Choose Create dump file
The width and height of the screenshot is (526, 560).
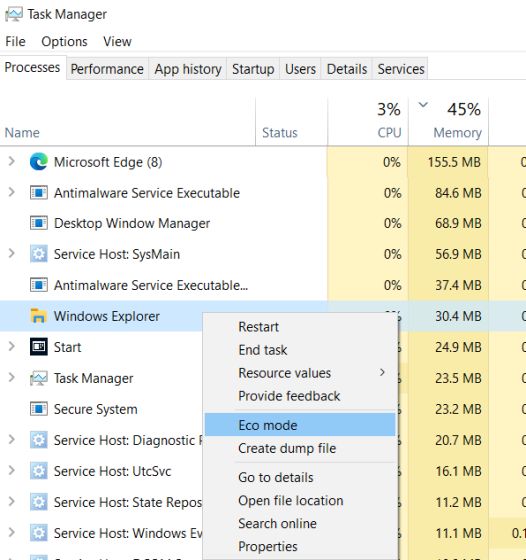coord(300,448)
